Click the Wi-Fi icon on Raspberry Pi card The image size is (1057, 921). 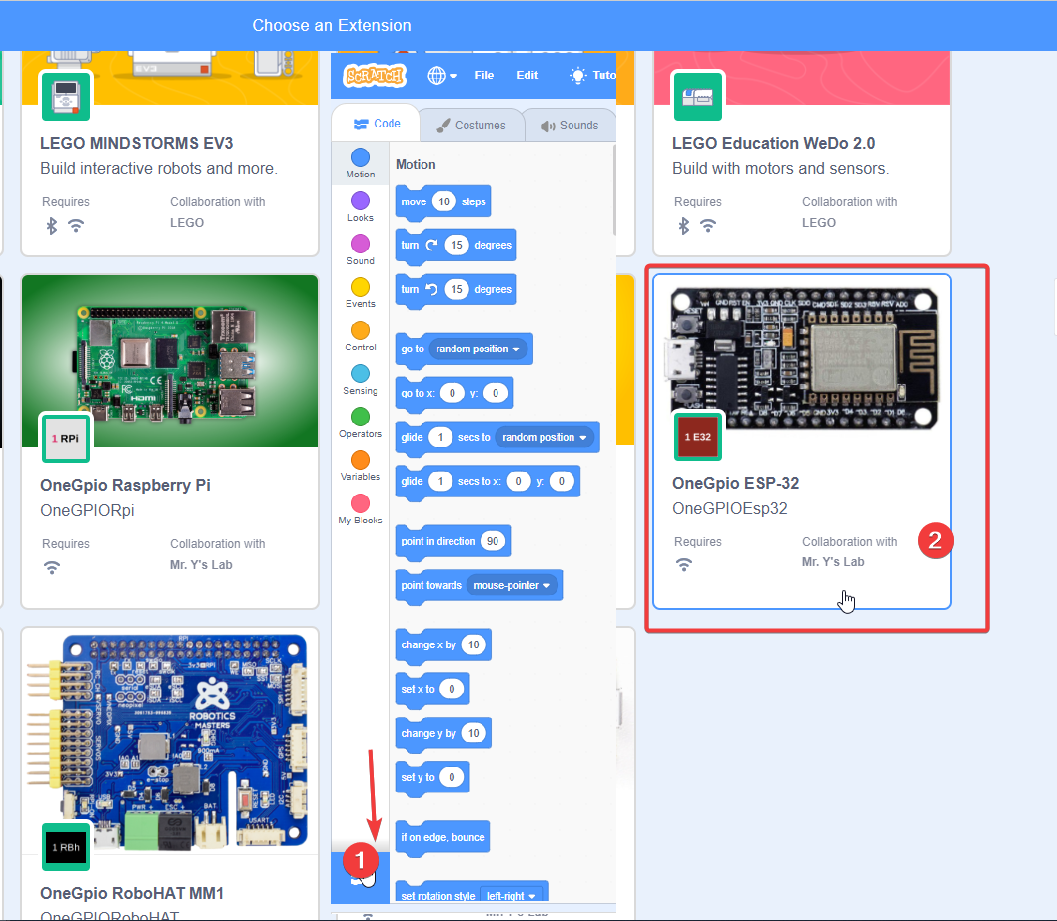(x=52, y=568)
